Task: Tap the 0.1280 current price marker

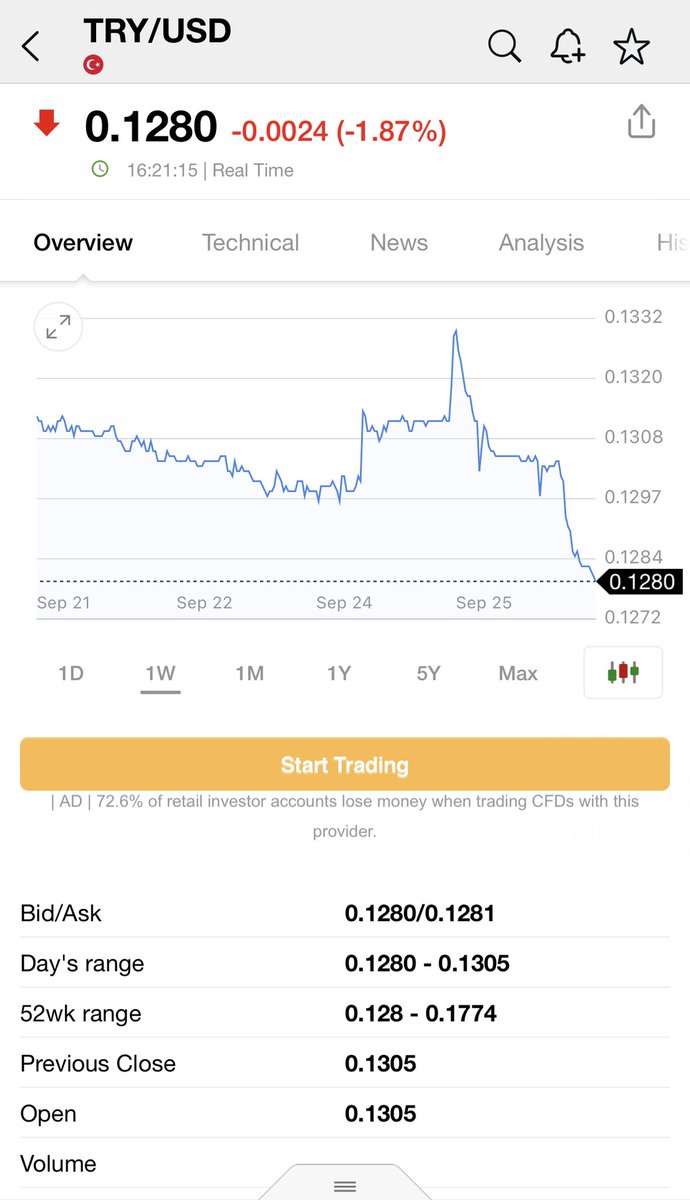Action: (x=641, y=582)
